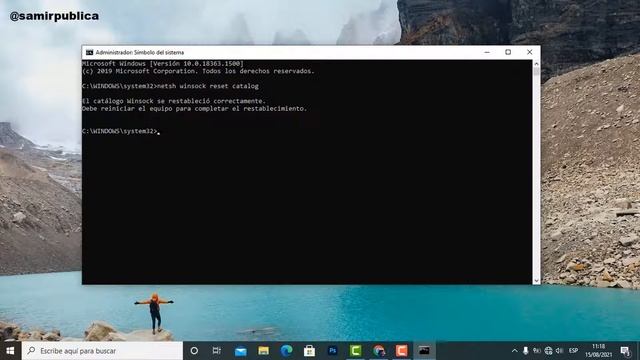Click the microphone icon in system tray
640x360 pixels.
coord(526,351)
